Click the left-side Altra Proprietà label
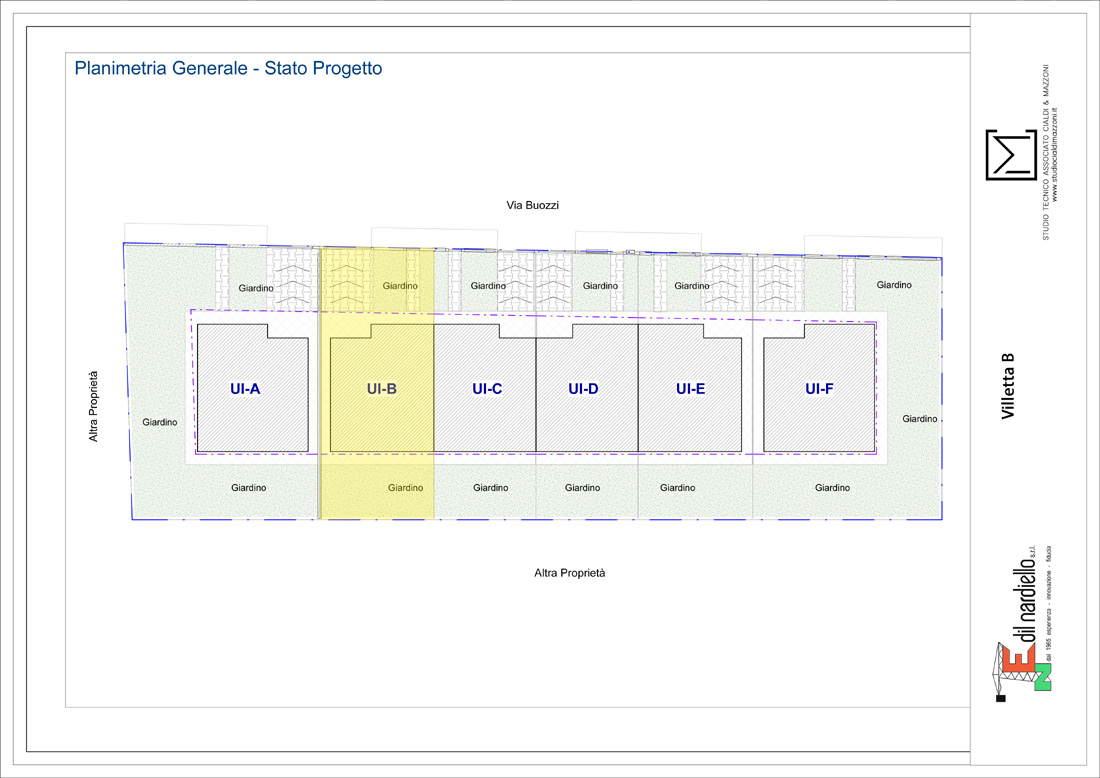This screenshot has width=1100, height=778. (x=94, y=407)
